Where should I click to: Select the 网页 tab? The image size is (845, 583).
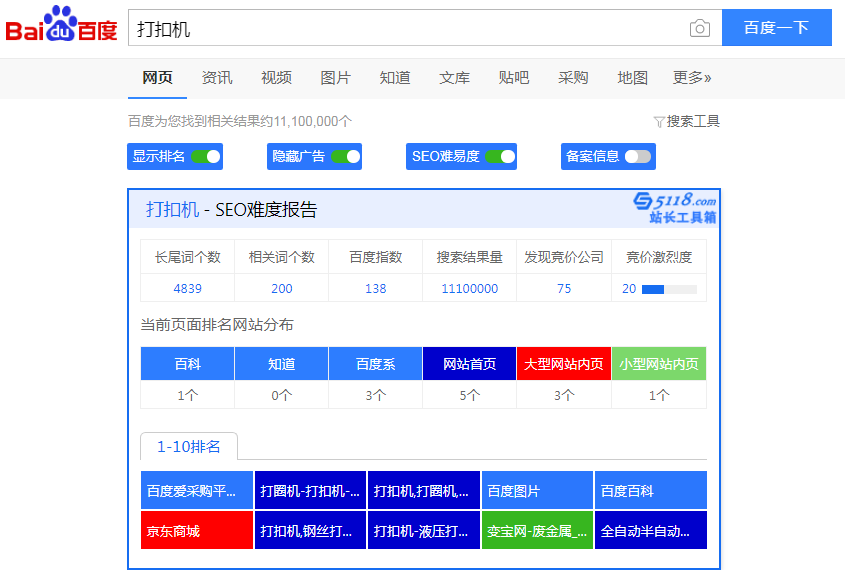(x=157, y=78)
